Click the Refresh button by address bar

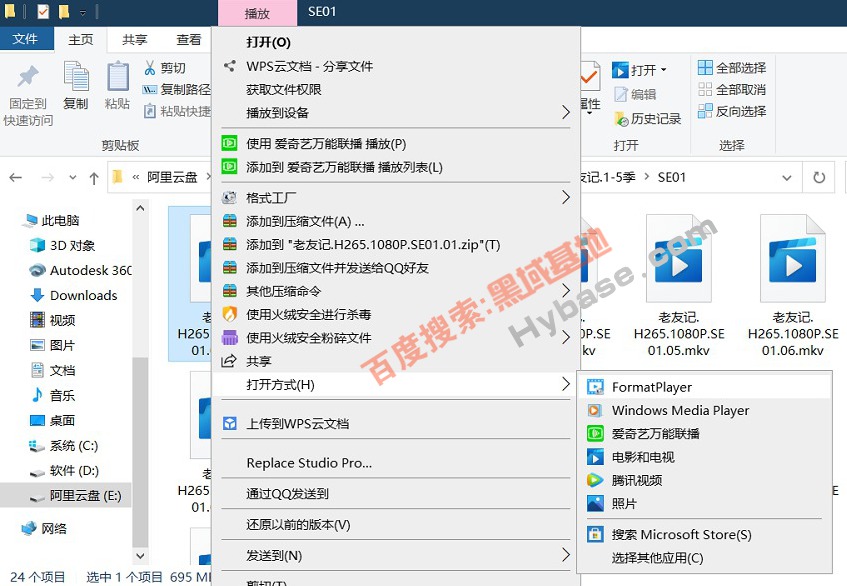pyautogui.click(x=819, y=177)
